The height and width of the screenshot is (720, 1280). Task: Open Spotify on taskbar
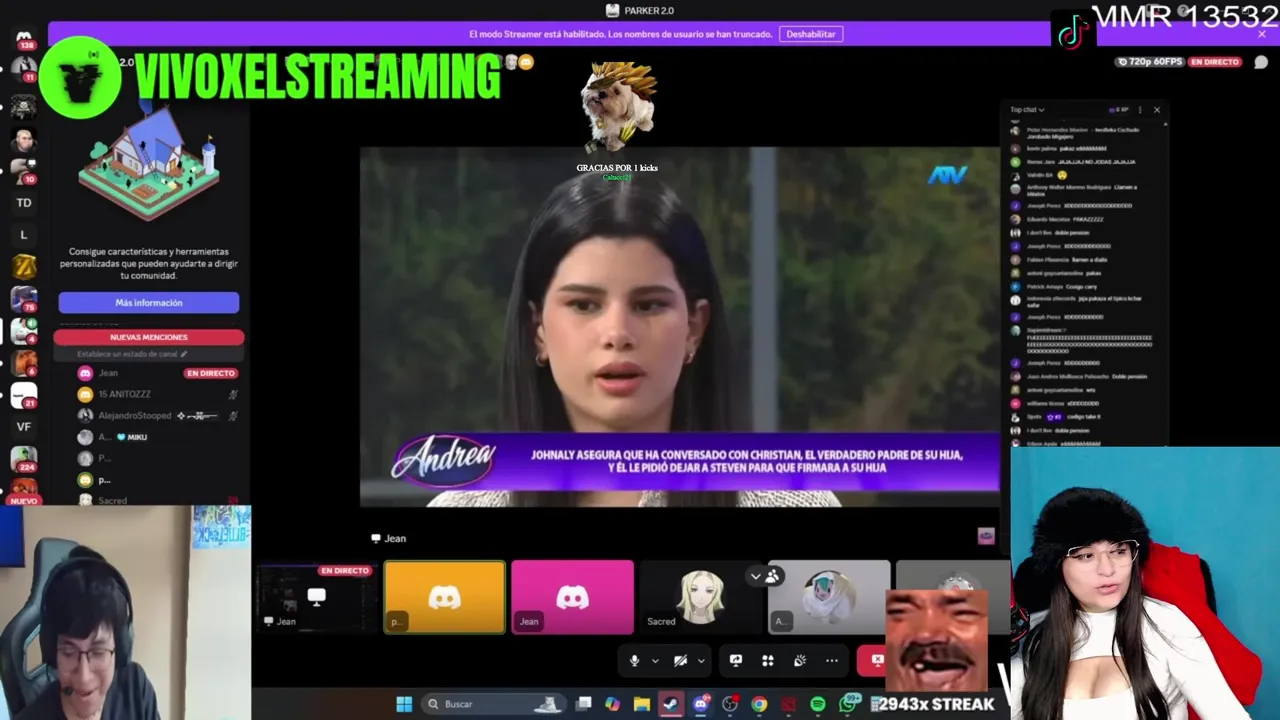(x=818, y=704)
